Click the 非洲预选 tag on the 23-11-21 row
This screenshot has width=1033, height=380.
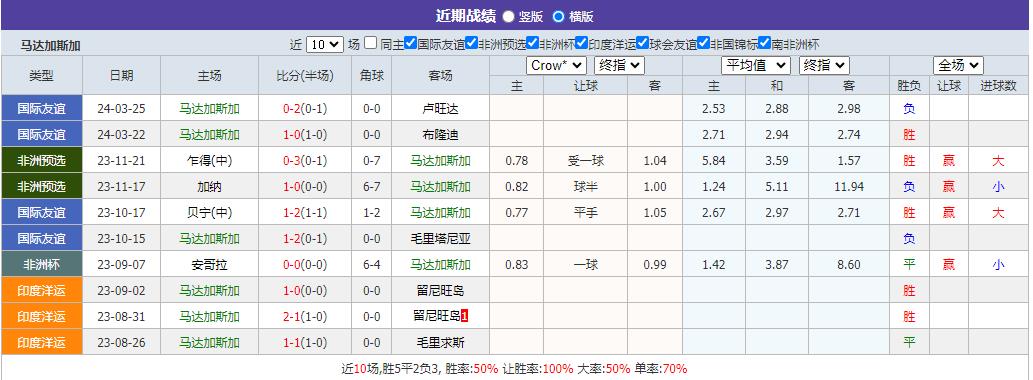coord(42,160)
